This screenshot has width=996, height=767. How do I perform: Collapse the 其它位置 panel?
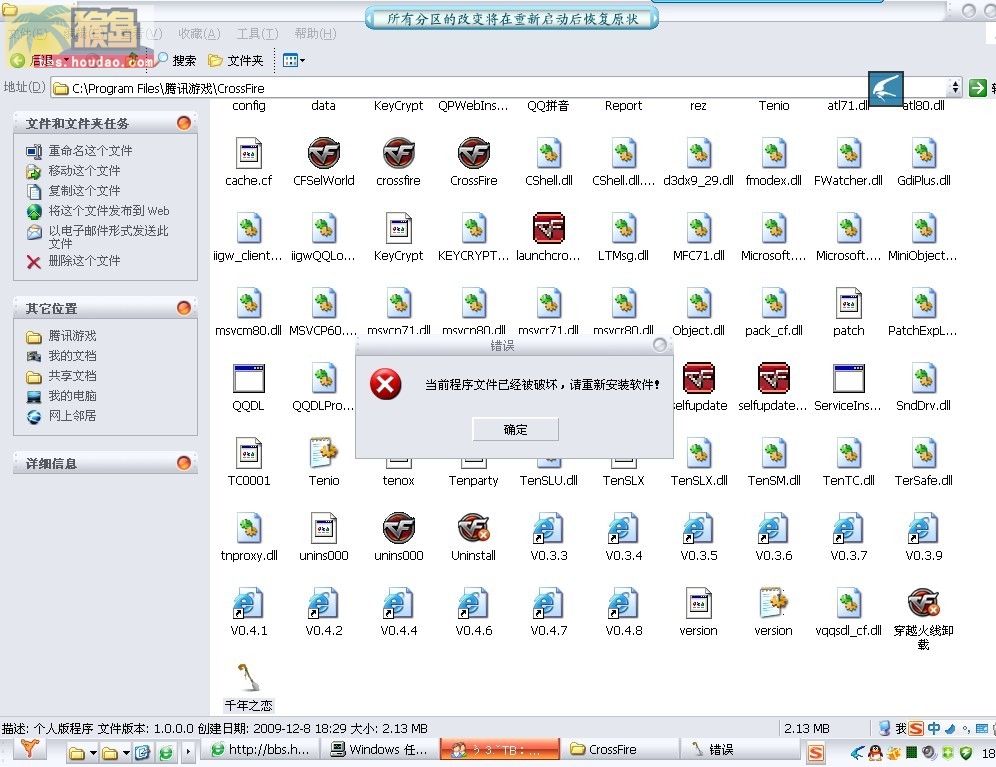tap(184, 308)
